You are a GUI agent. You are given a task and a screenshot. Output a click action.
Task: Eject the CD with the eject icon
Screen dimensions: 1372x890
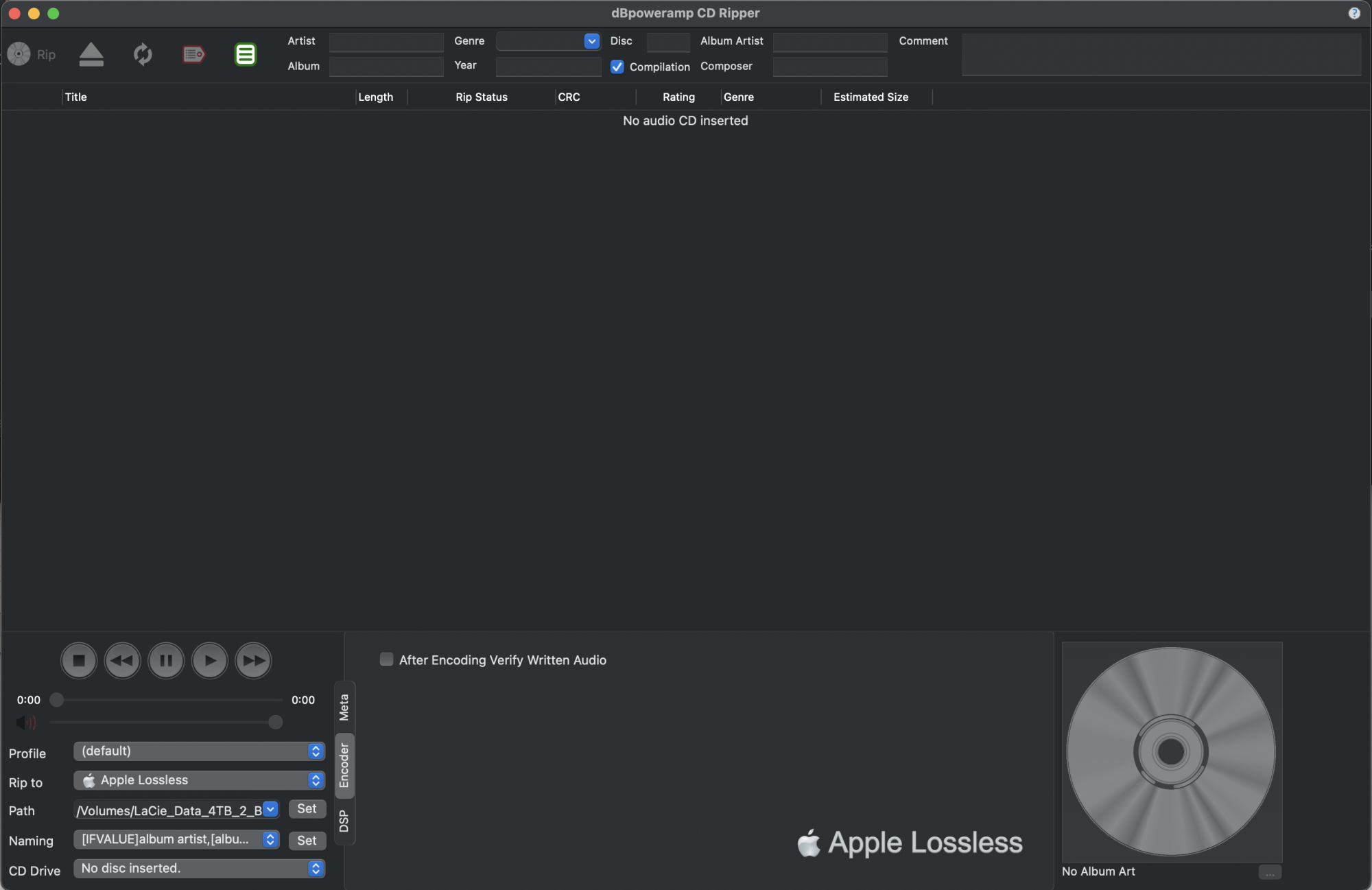click(x=91, y=54)
